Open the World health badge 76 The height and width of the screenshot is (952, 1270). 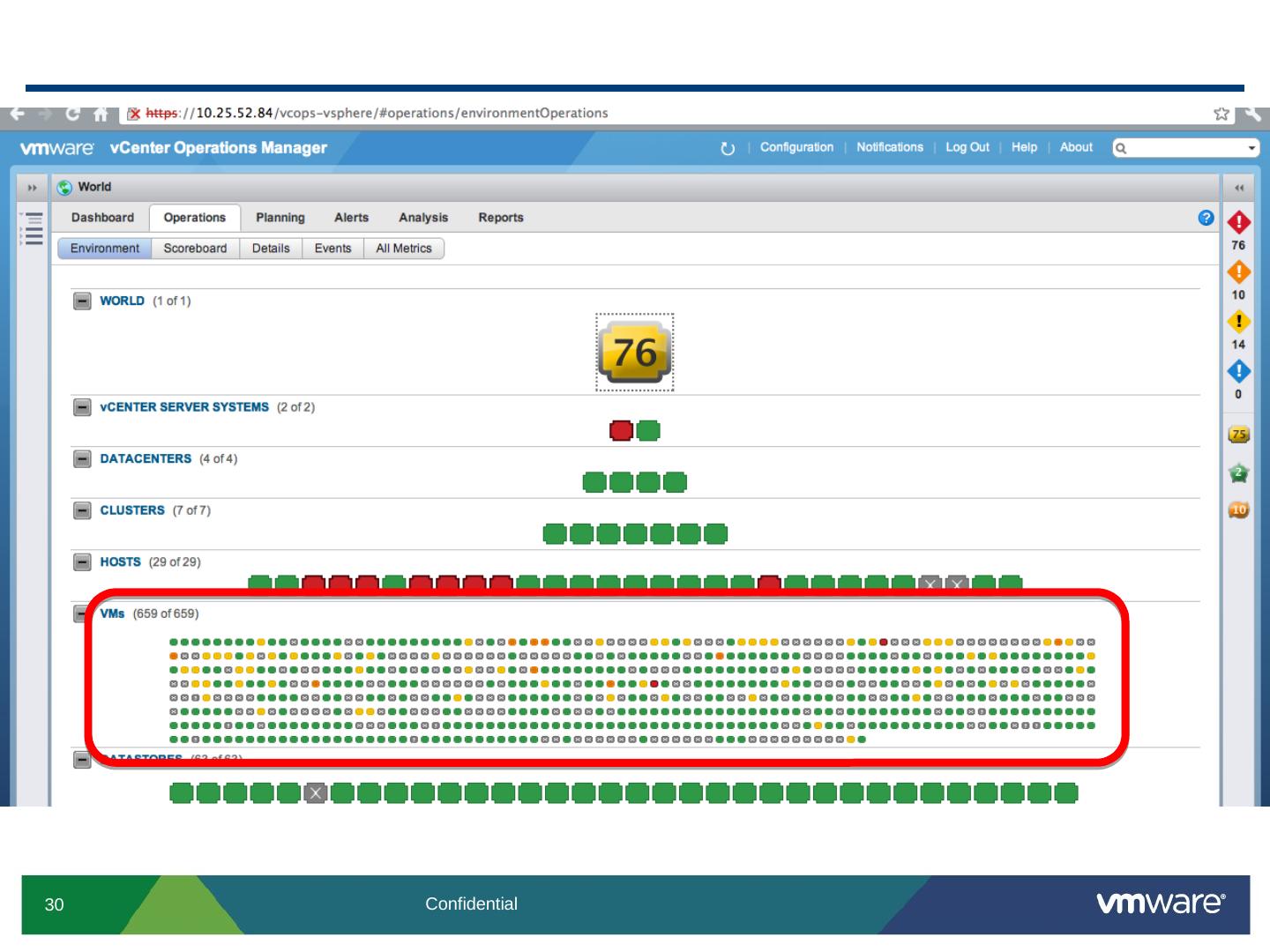click(634, 353)
